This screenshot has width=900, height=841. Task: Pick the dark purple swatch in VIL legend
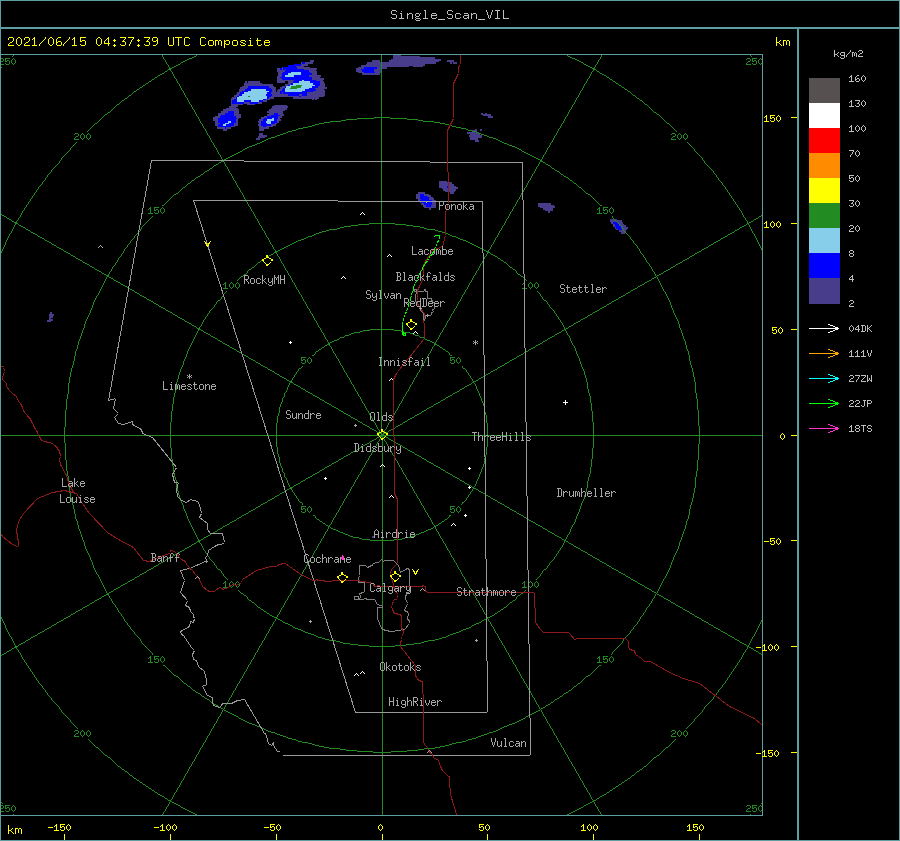824,290
